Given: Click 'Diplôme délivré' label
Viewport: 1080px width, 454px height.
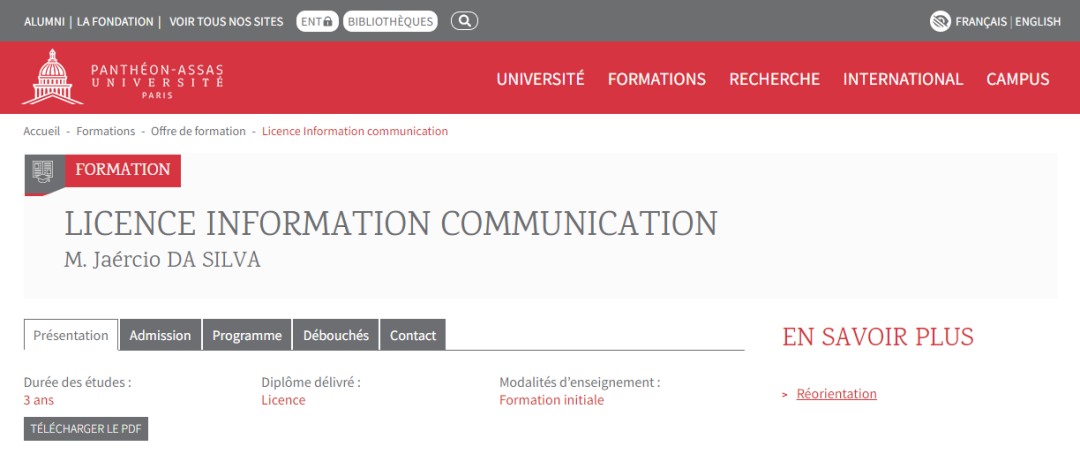Looking at the screenshot, I should click(311, 382).
